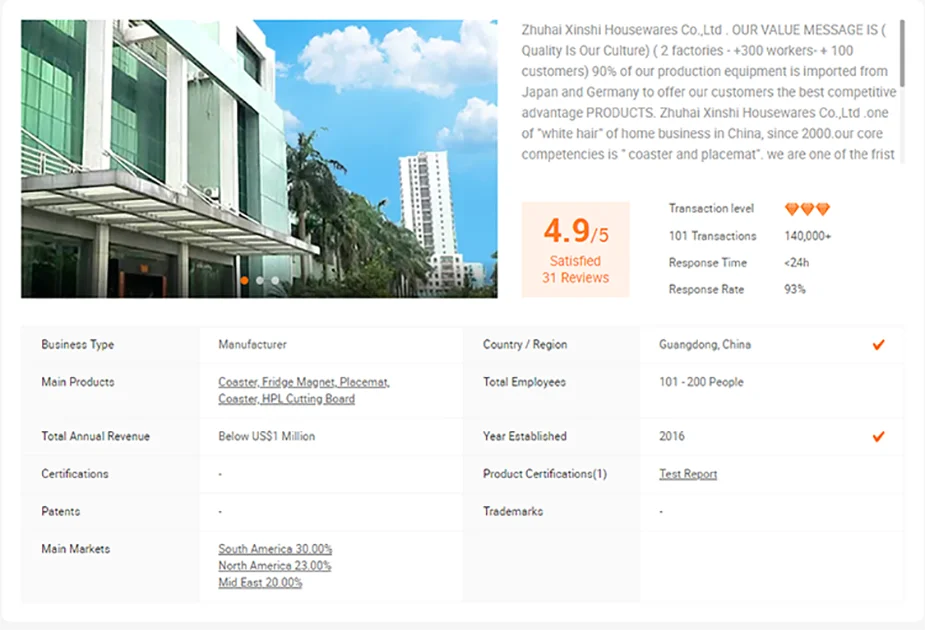Screen dimensions: 925x630
Task: Click the Main Products label
Action: click(78, 382)
